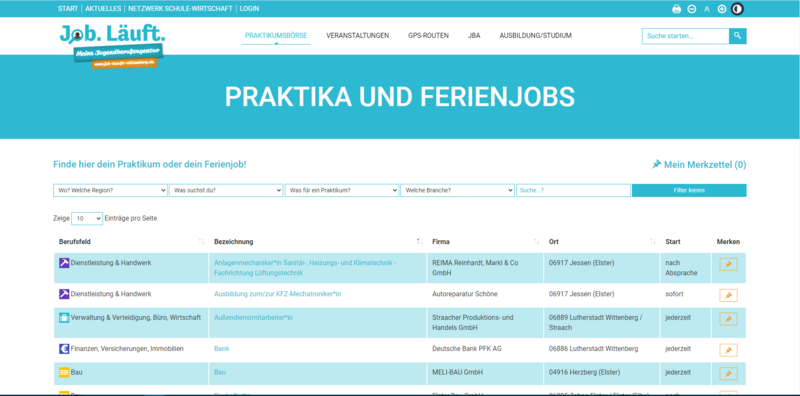The image size is (800, 396).
Task: Open the 'Bau' listing link
Action: pos(220,373)
